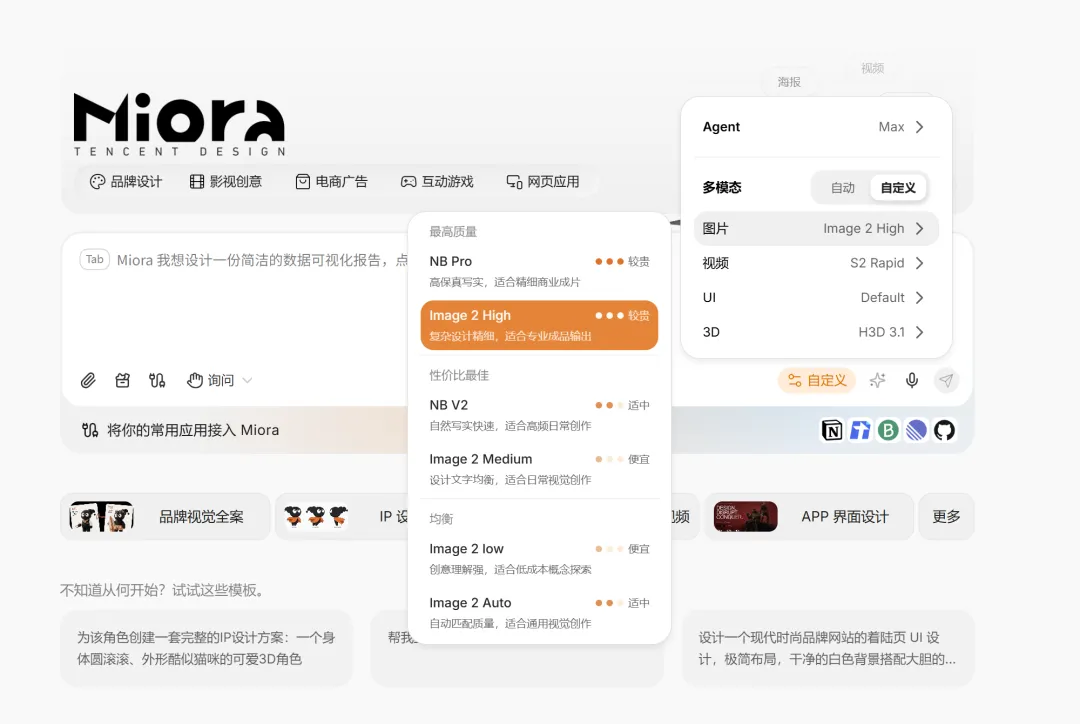Click the 最高质量 section heading

coord(453,231)
